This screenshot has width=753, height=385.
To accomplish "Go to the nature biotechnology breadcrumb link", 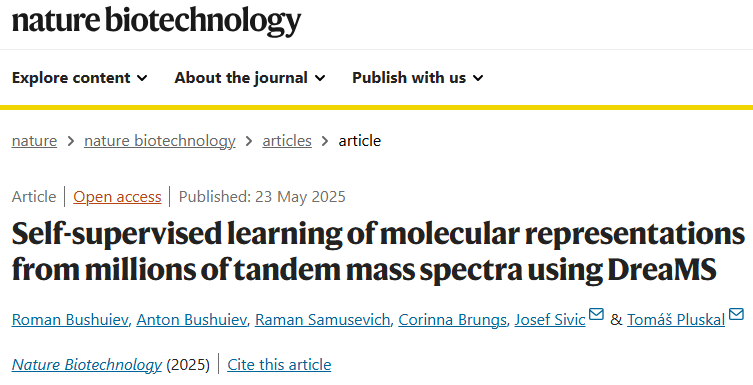I will pos(159,141).
